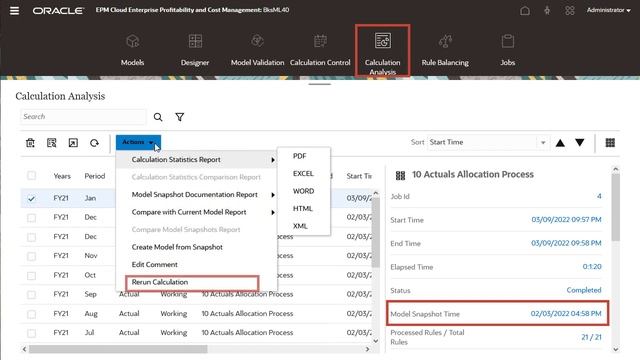Click Job Id value 4
This screenshot has width=640, height=360.
click(599, 196)
